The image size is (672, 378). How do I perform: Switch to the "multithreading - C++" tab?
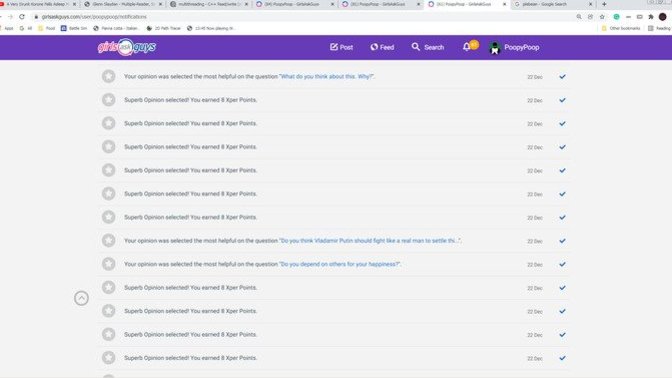pos(208,4)
